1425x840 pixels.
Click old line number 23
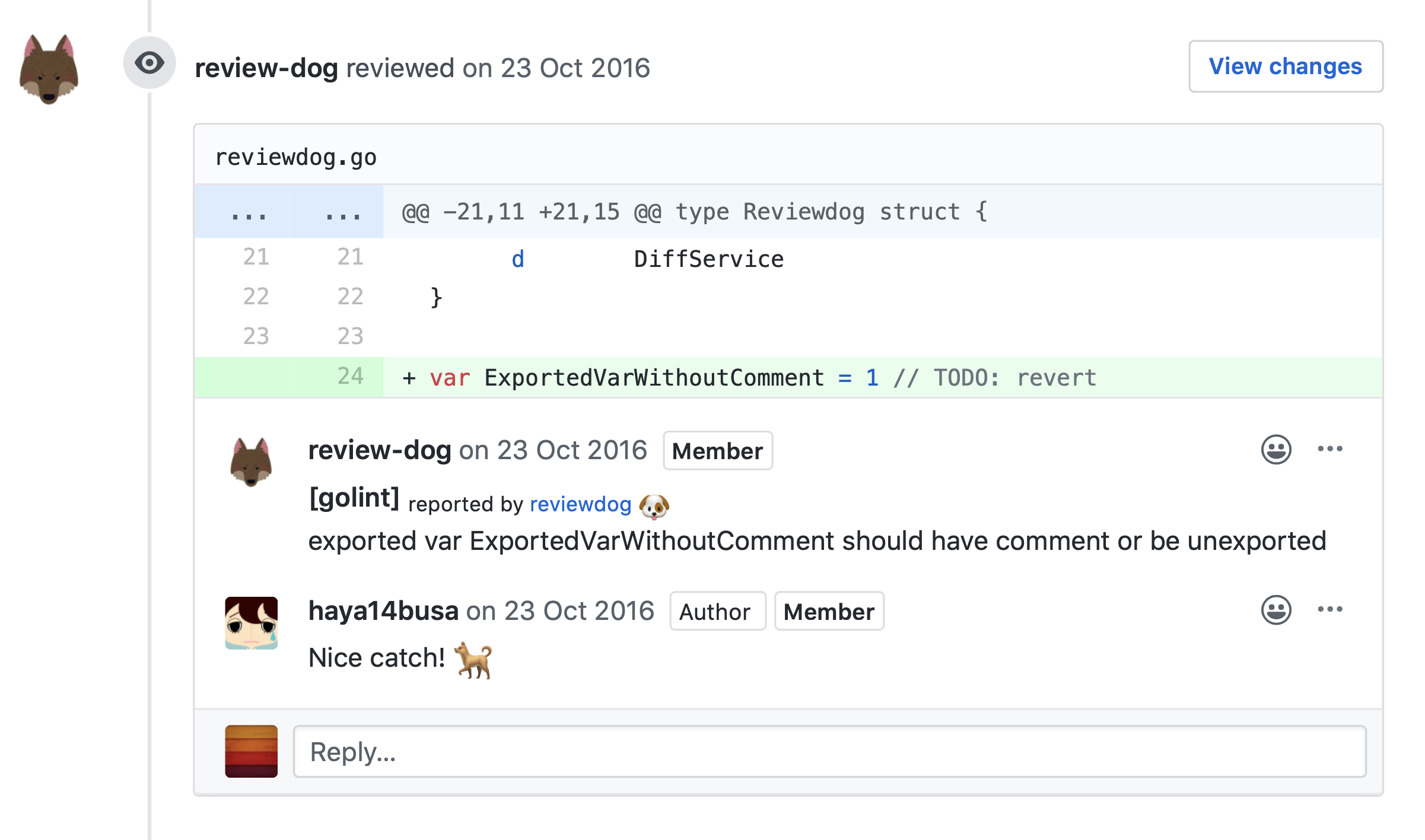click(x=256, y=336)
